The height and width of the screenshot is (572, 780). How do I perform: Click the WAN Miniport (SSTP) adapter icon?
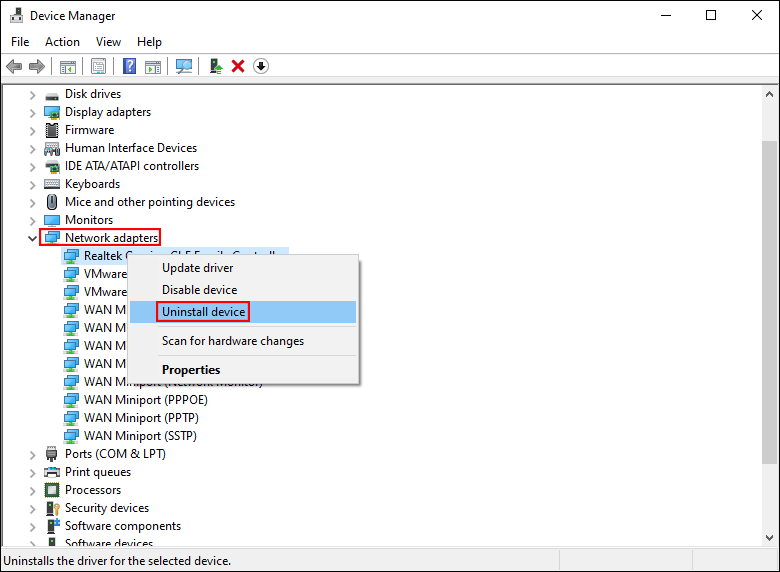(x=71, y=436)
